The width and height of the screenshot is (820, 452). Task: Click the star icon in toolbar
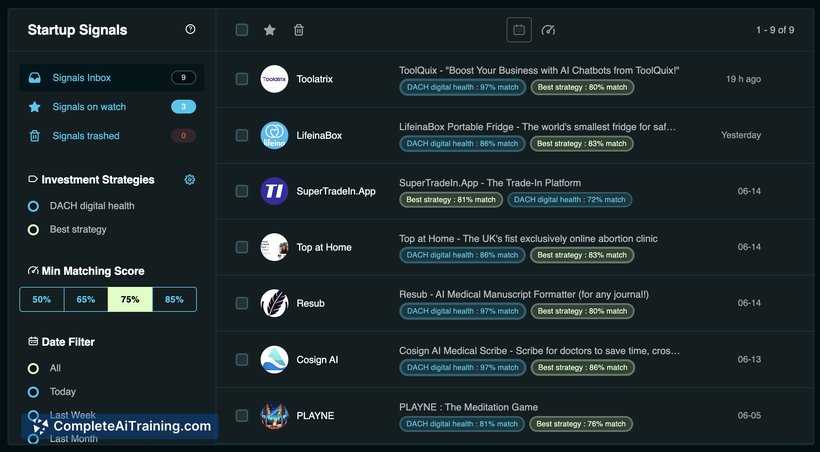point(270,30)
